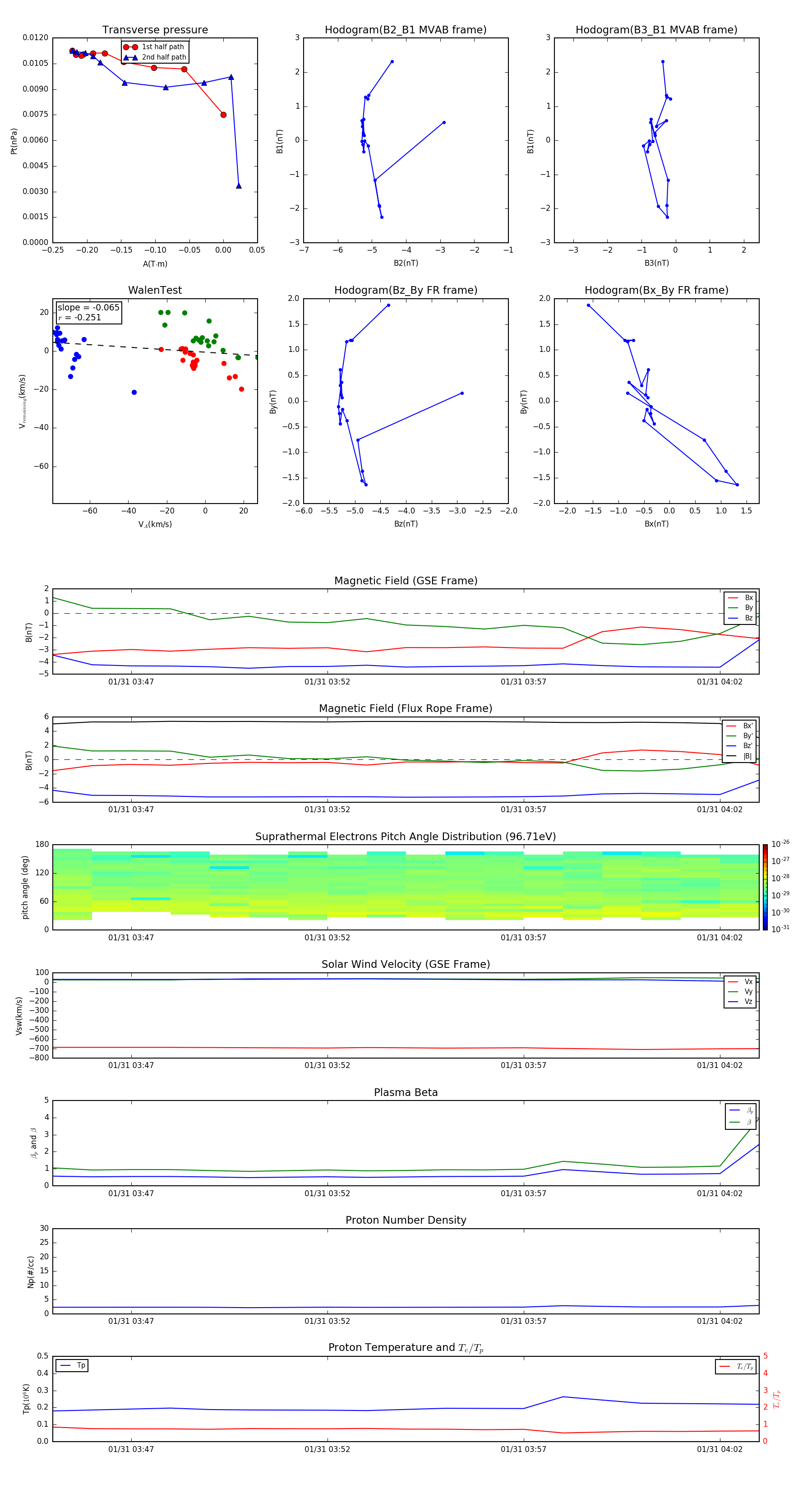Click Bx' legend entry in Flux Rope plot
The width and height of the screenshot is (812, 1489).
click(739, 726)
